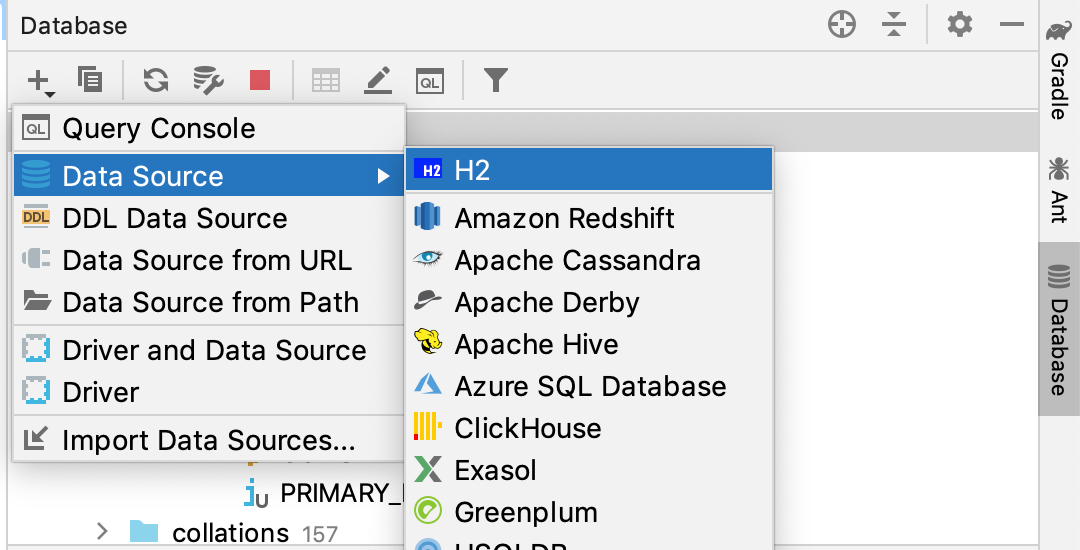Select Amazon Redshift data source
This screenshot has width=1080, height=550.
[589, 218]
